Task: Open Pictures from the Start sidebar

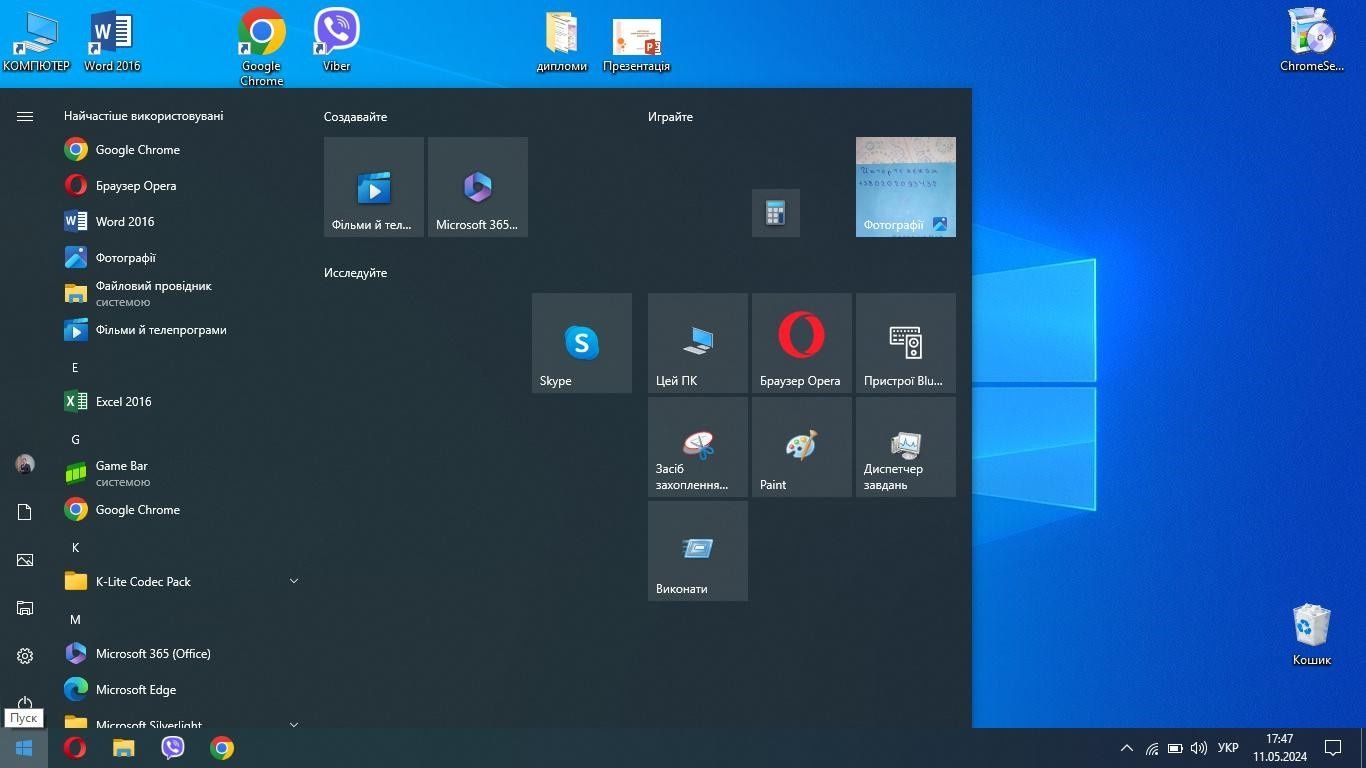Action: (25, 560)
